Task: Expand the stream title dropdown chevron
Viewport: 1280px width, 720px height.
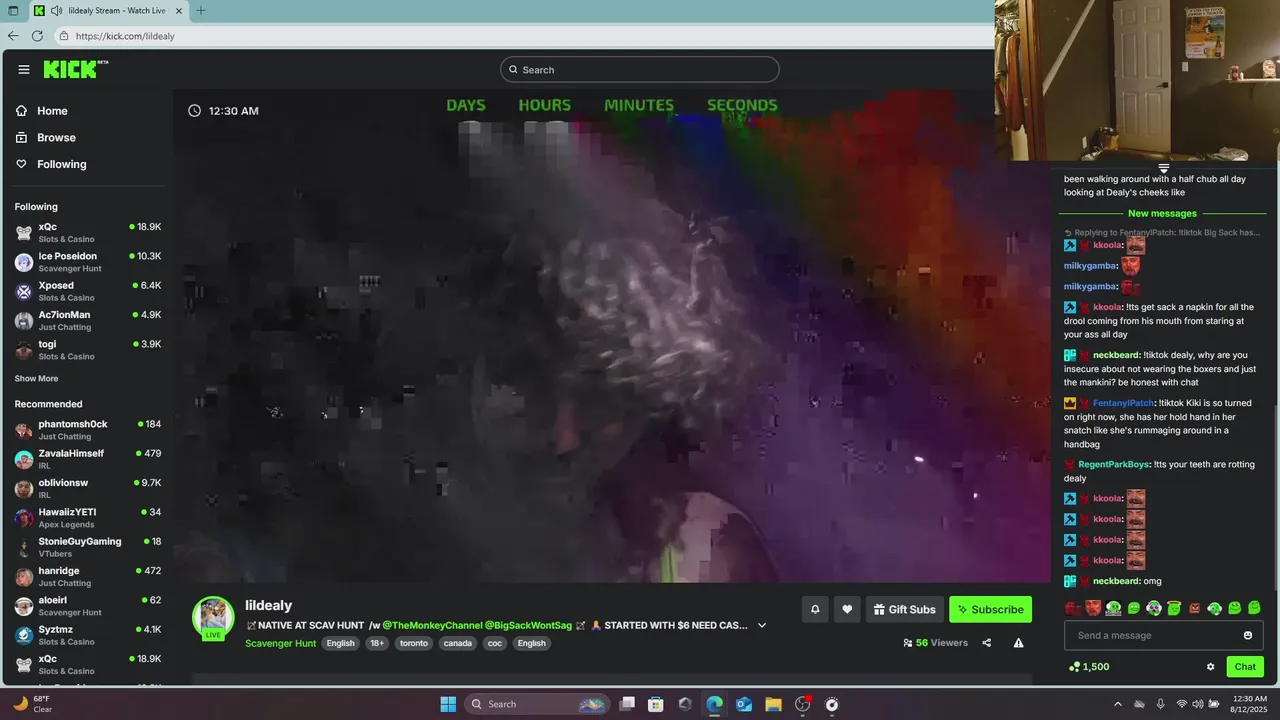Action: click(x=762, y=625)
